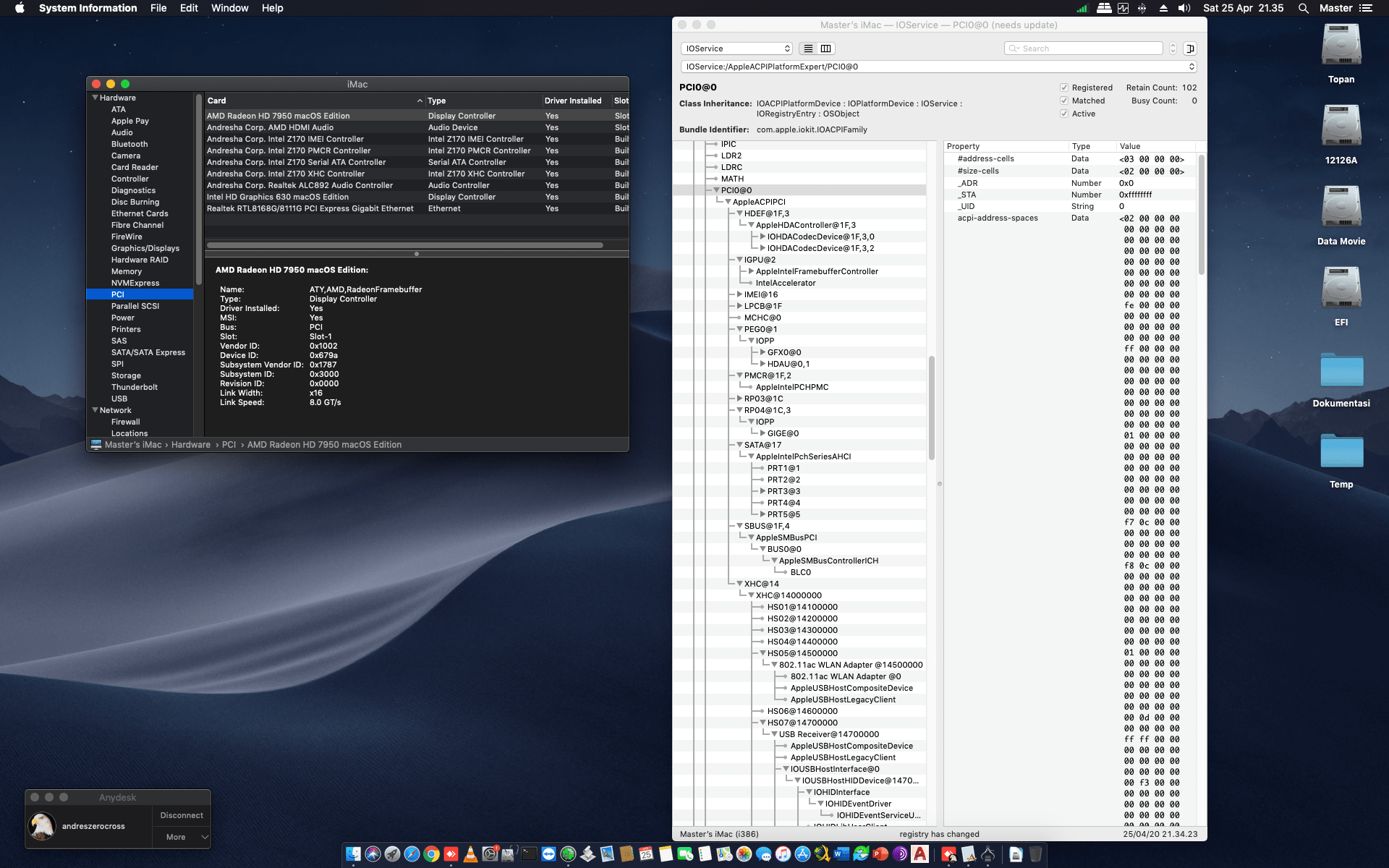
Task: Switch to column browser view in IORegistryExplorer
Action: (826, 48)
